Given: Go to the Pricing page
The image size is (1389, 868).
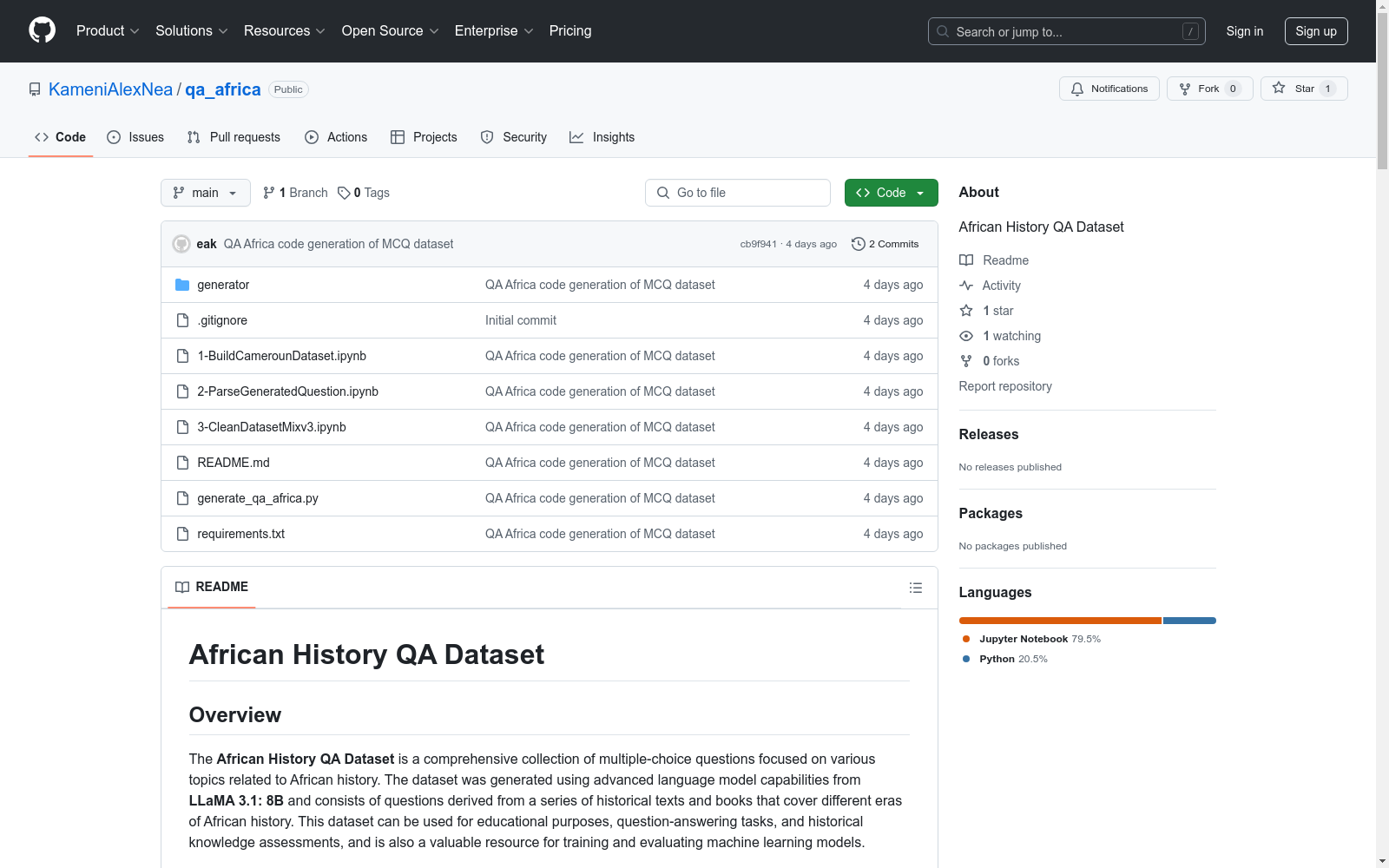Looking at the screenshot, I should point(570,31).
